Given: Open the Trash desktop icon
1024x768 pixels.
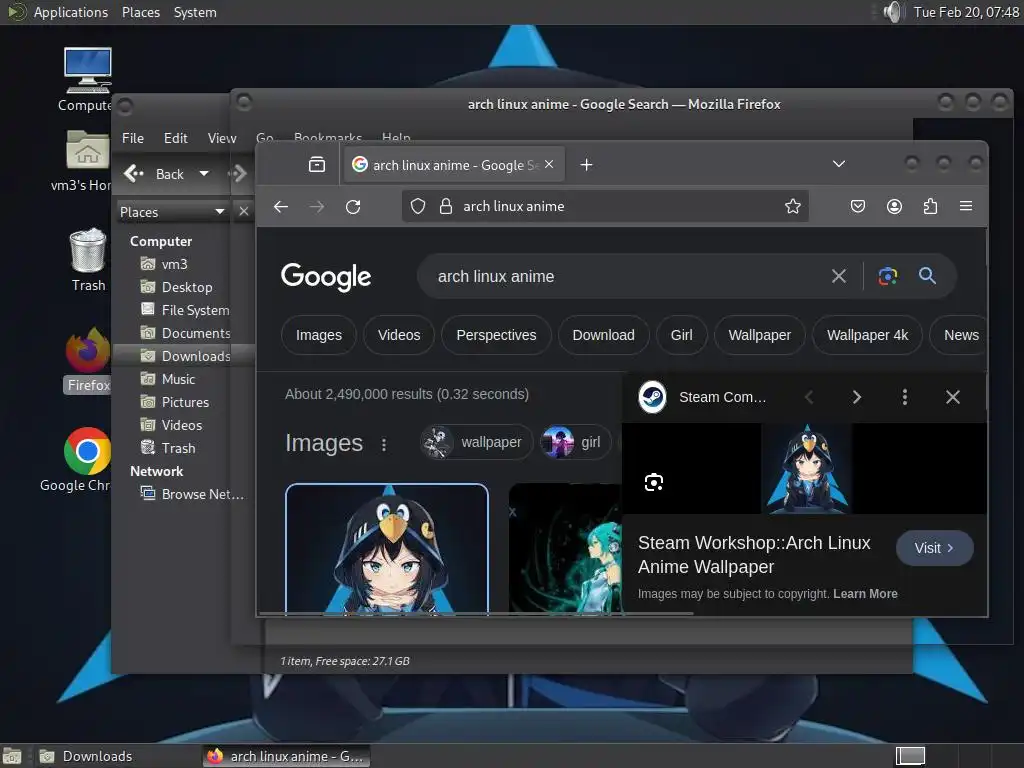Looking at the screenshot, I should [x=88, y=259].
